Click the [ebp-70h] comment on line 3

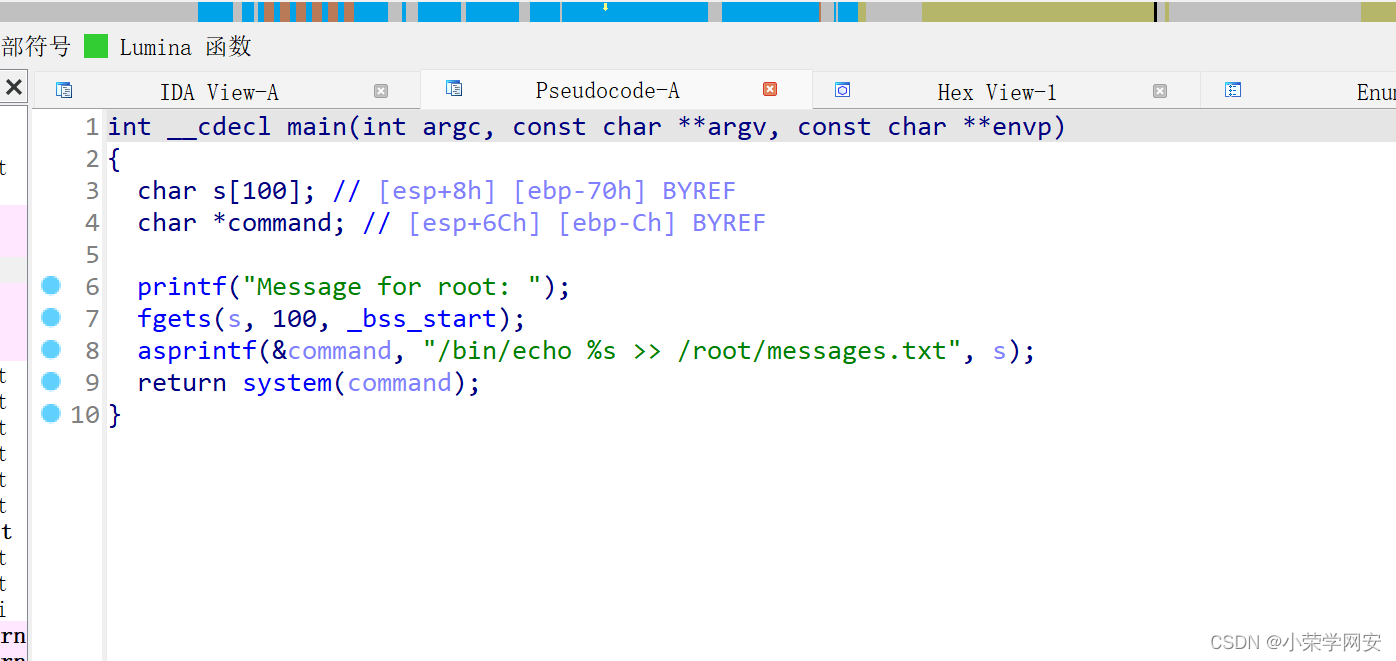coord(580,191)
